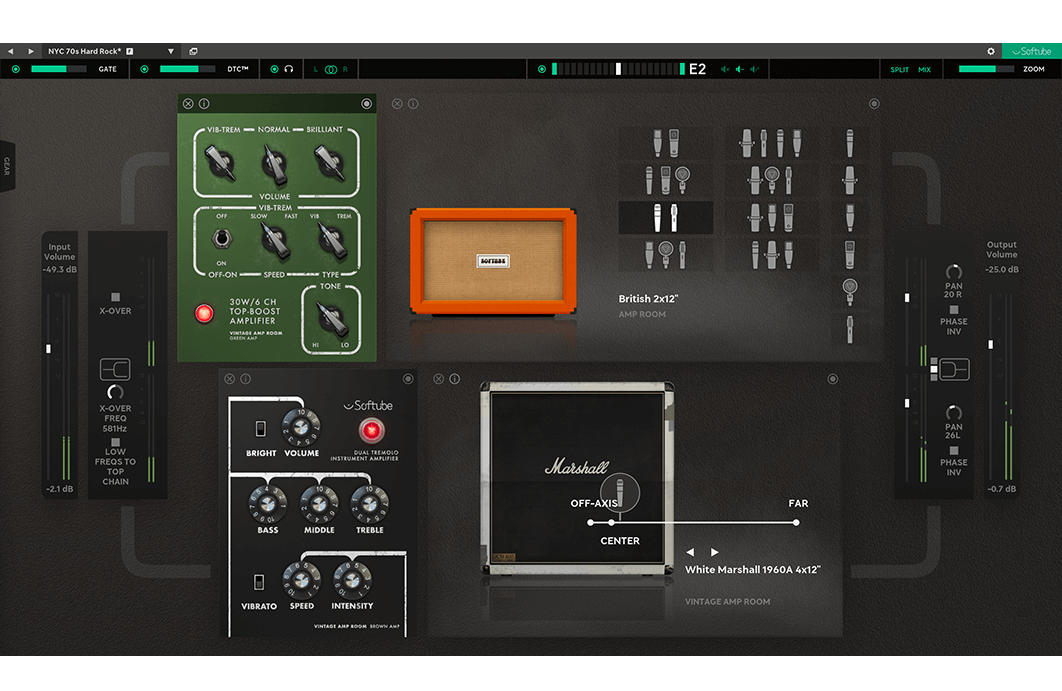This screenshot has width=1062, height=691.
Task: Adjust the ZOOM slider
Action: click(x=986, y=69)
